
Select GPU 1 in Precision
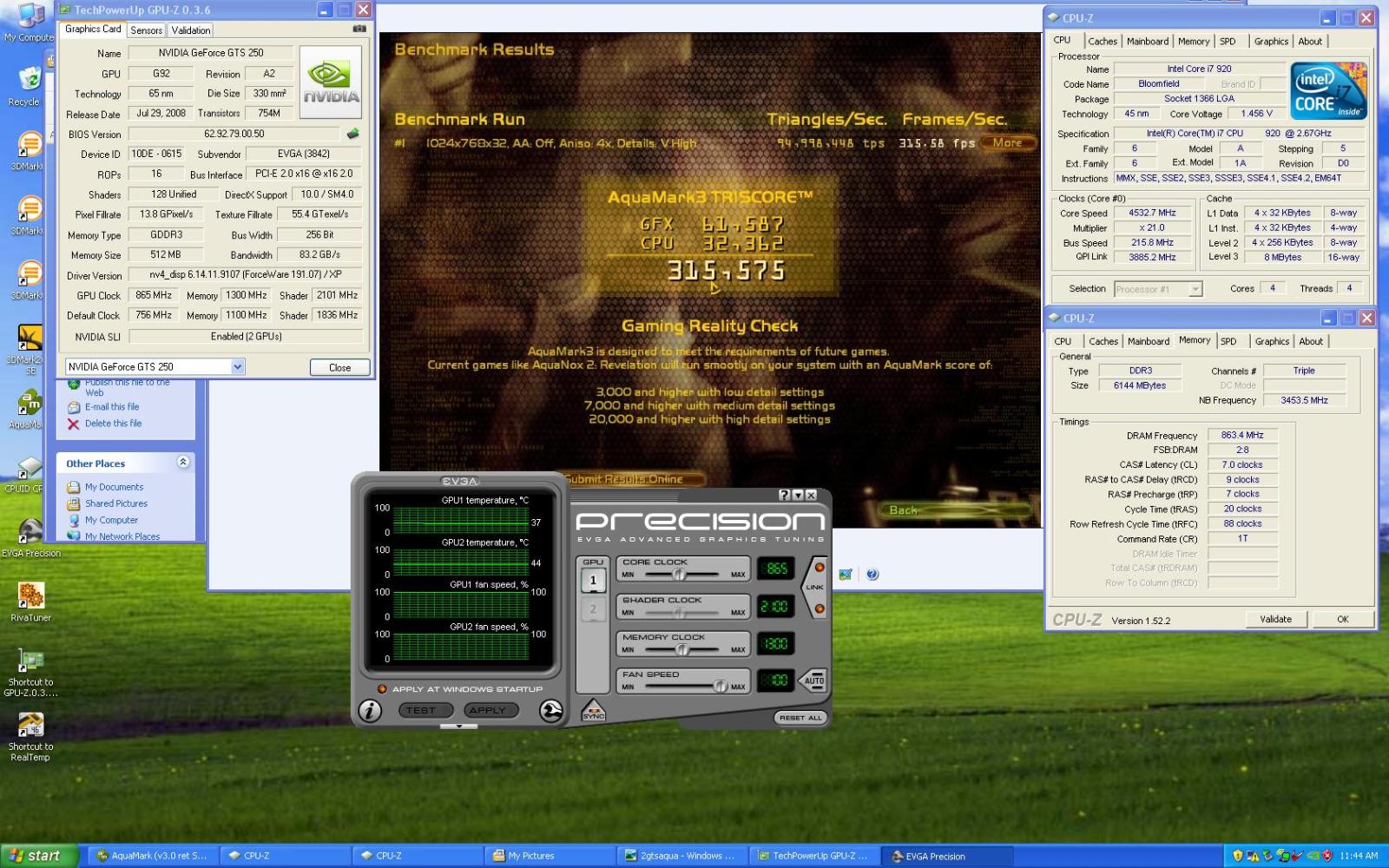pyautogui.click(x=593, y=581)
